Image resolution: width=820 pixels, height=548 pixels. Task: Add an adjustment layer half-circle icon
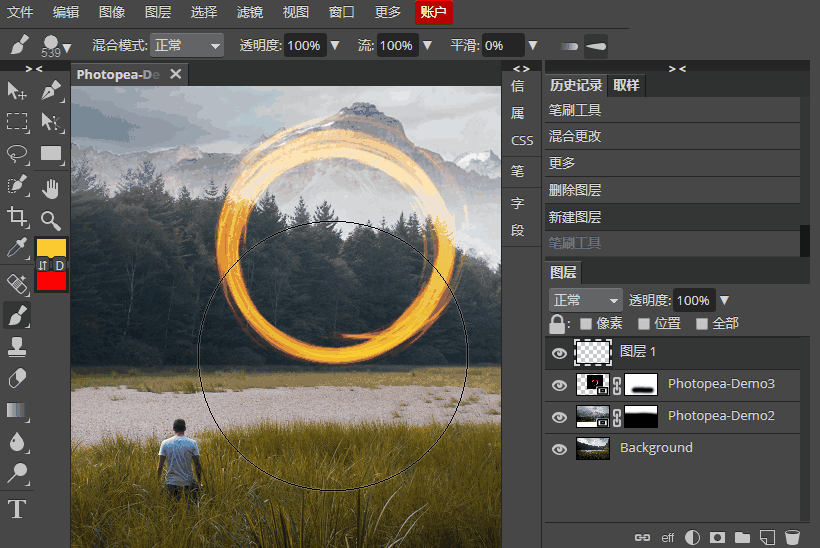pos(692,538)
